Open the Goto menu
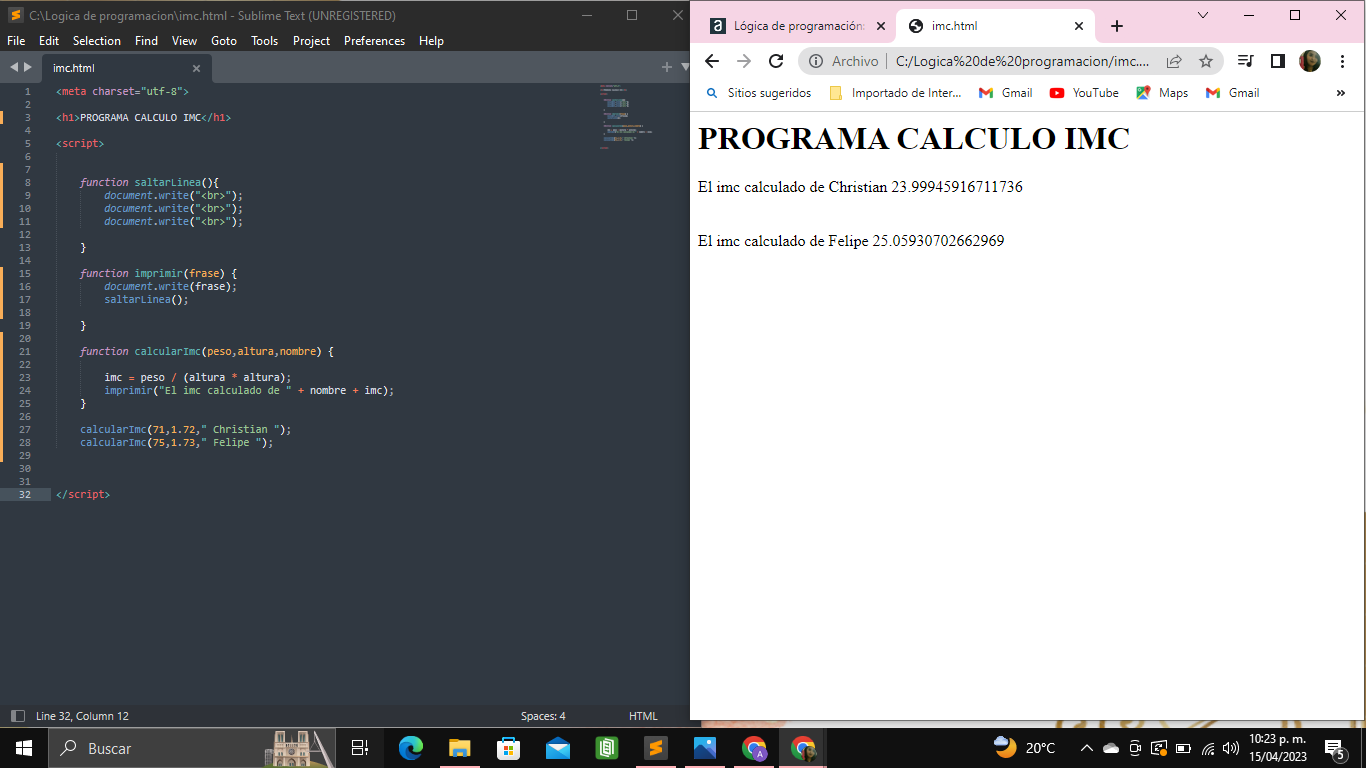Viewport: 1366px width, 768px height. tap(224, 41)
